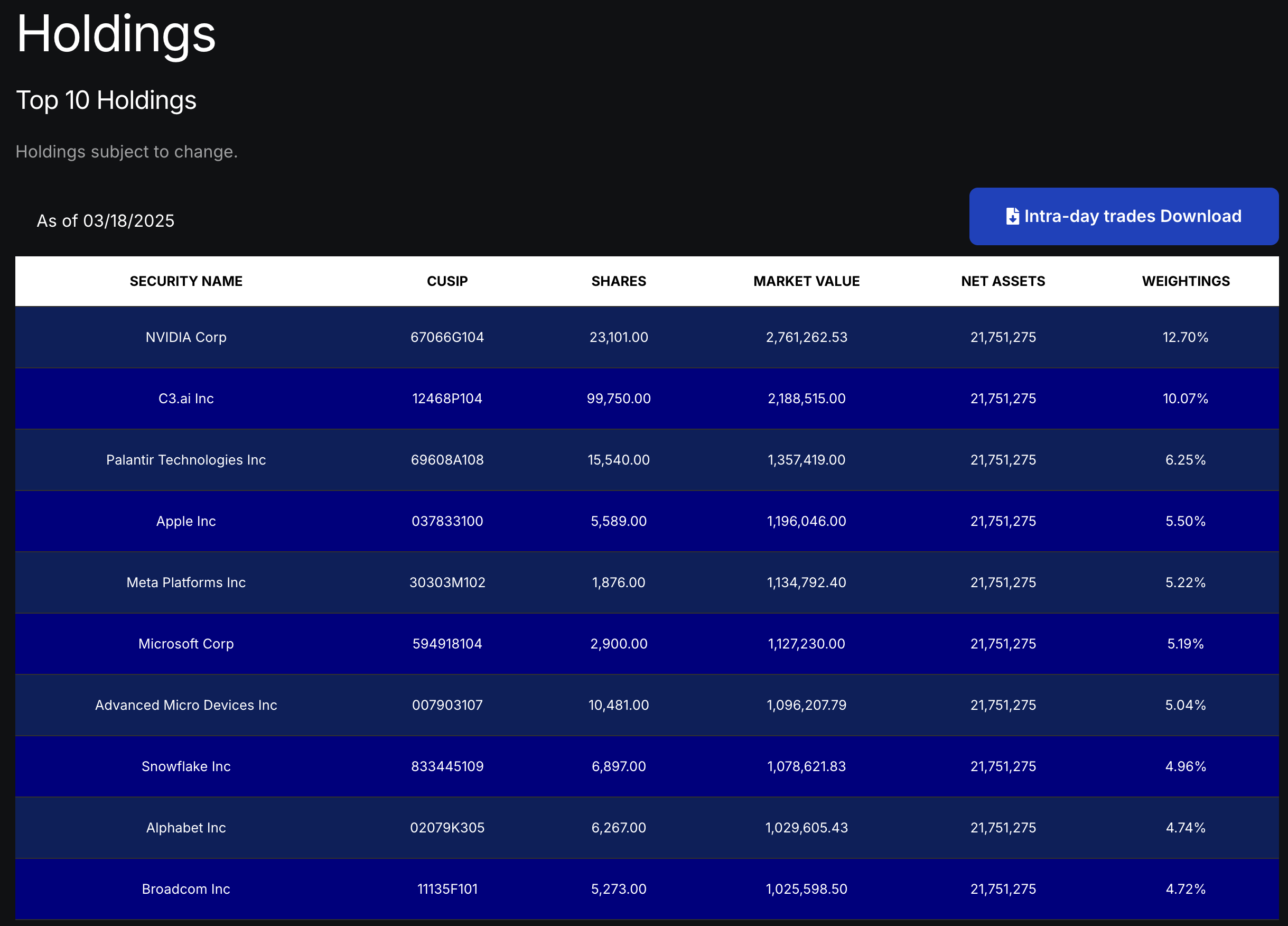Select CUSIP 69608A108 cell

coord(447,460)
